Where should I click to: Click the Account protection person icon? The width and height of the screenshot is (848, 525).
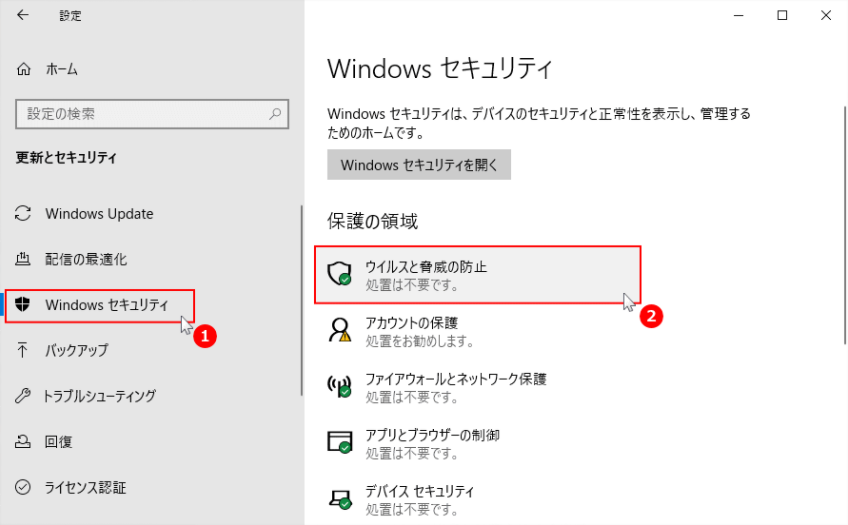pyautogui.click(x=342, y=331)
